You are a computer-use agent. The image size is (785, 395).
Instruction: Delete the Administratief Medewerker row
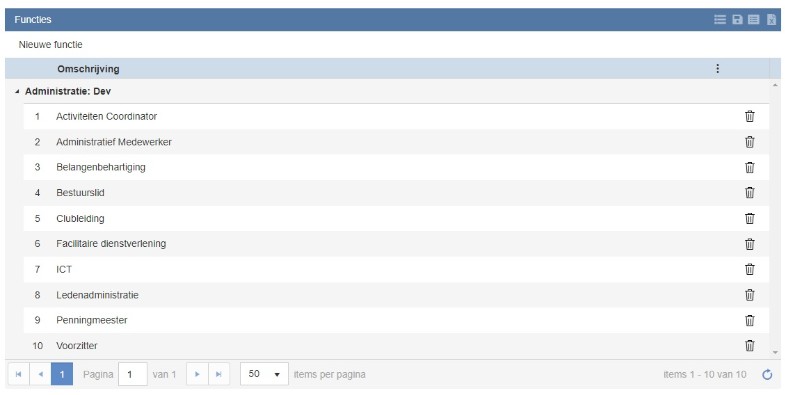click(749, 142)
